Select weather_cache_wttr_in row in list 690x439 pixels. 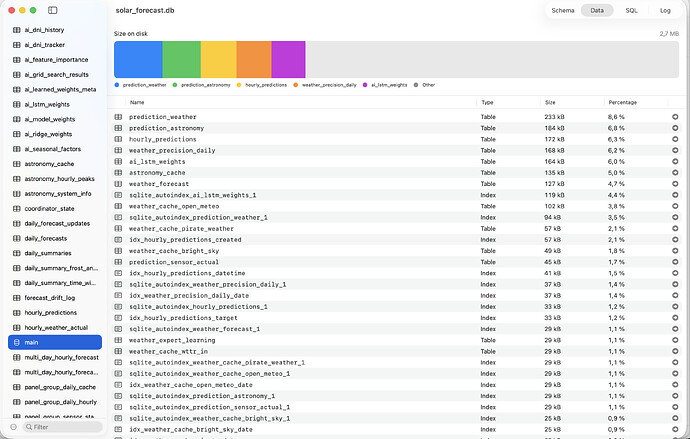tap(396, 351)
